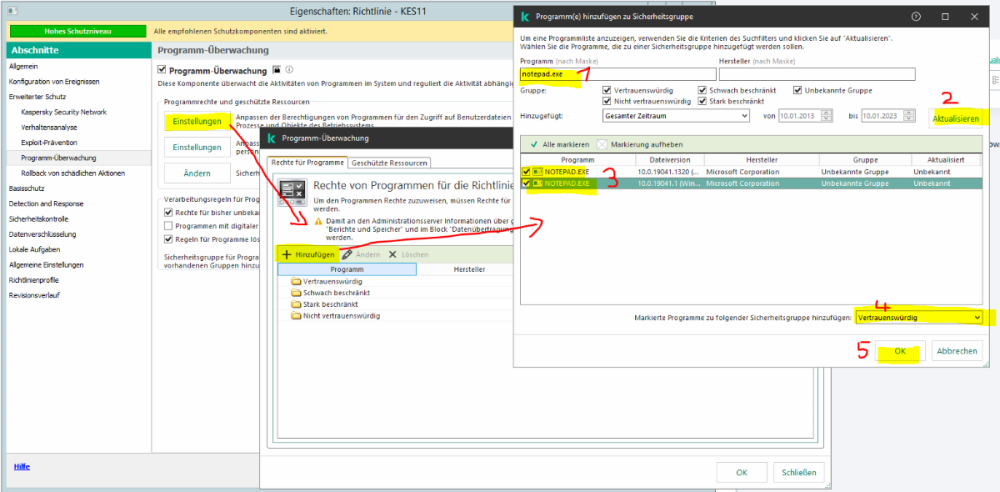Viewport: 1000px width, 492px height.
Task: Enable Programmen mit digitaler checkbox
Action: tap(168, 226)
